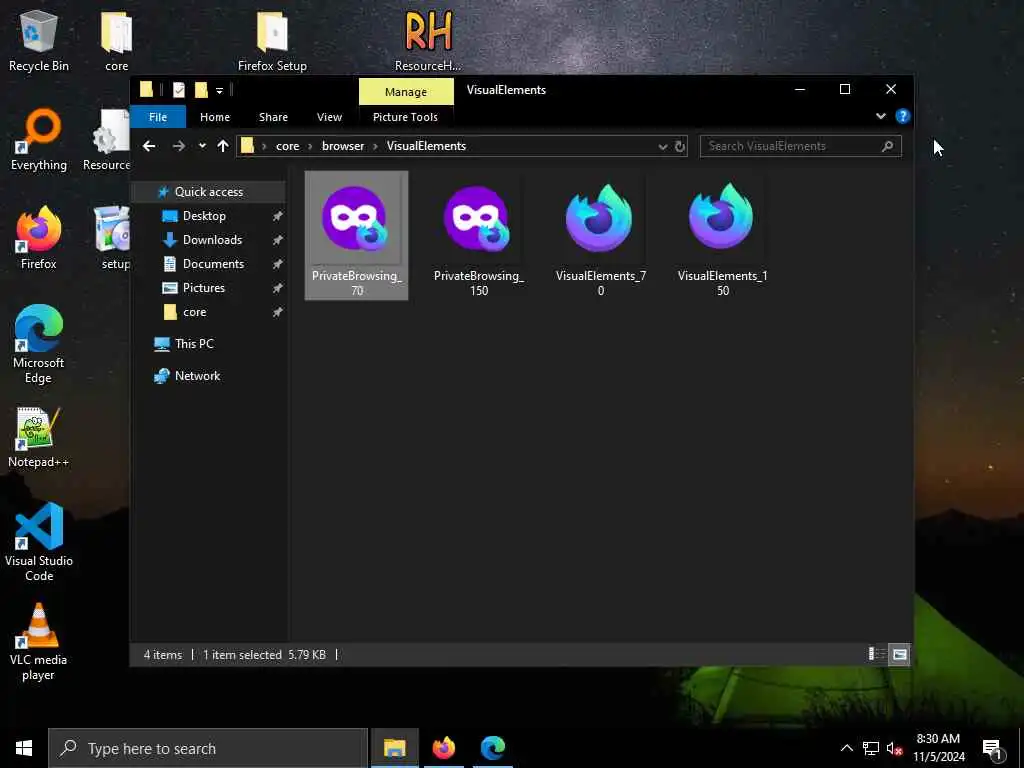Select the VLC media player desktop shortcut
1024x768 pixels.
point(39,642)
